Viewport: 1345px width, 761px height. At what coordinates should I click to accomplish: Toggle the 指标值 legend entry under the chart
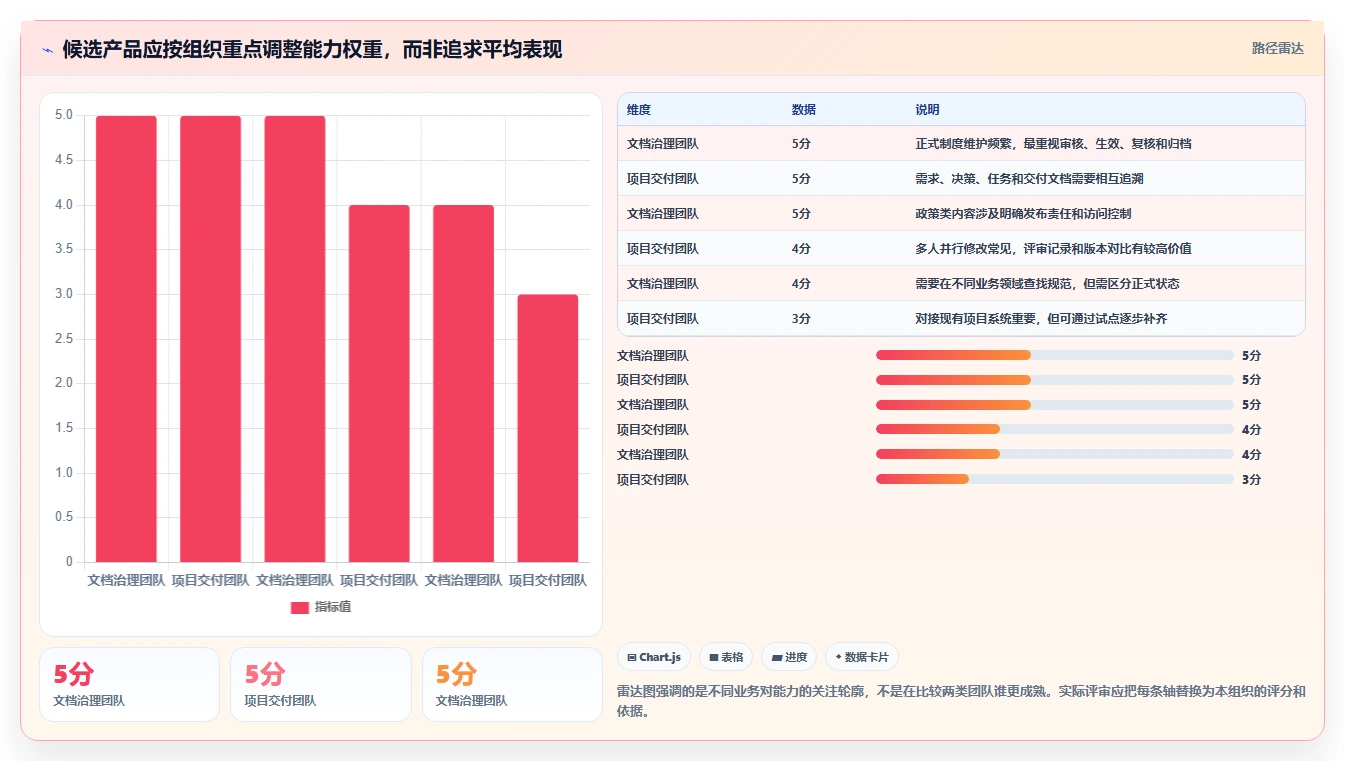pos(321,607)
